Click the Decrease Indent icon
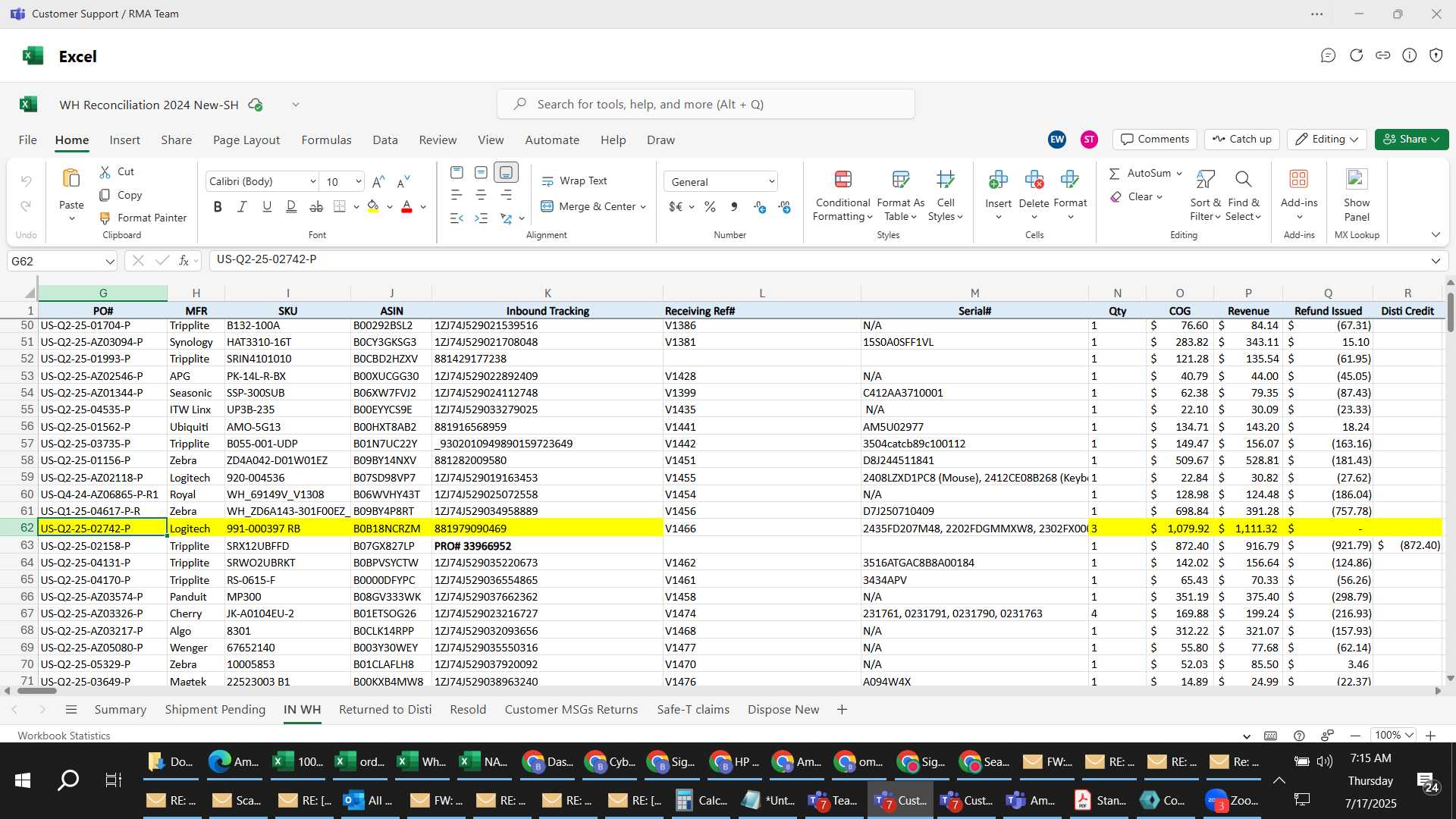Image resolution: width=1456 pixels, height=819 pixels. click(457, 218)
